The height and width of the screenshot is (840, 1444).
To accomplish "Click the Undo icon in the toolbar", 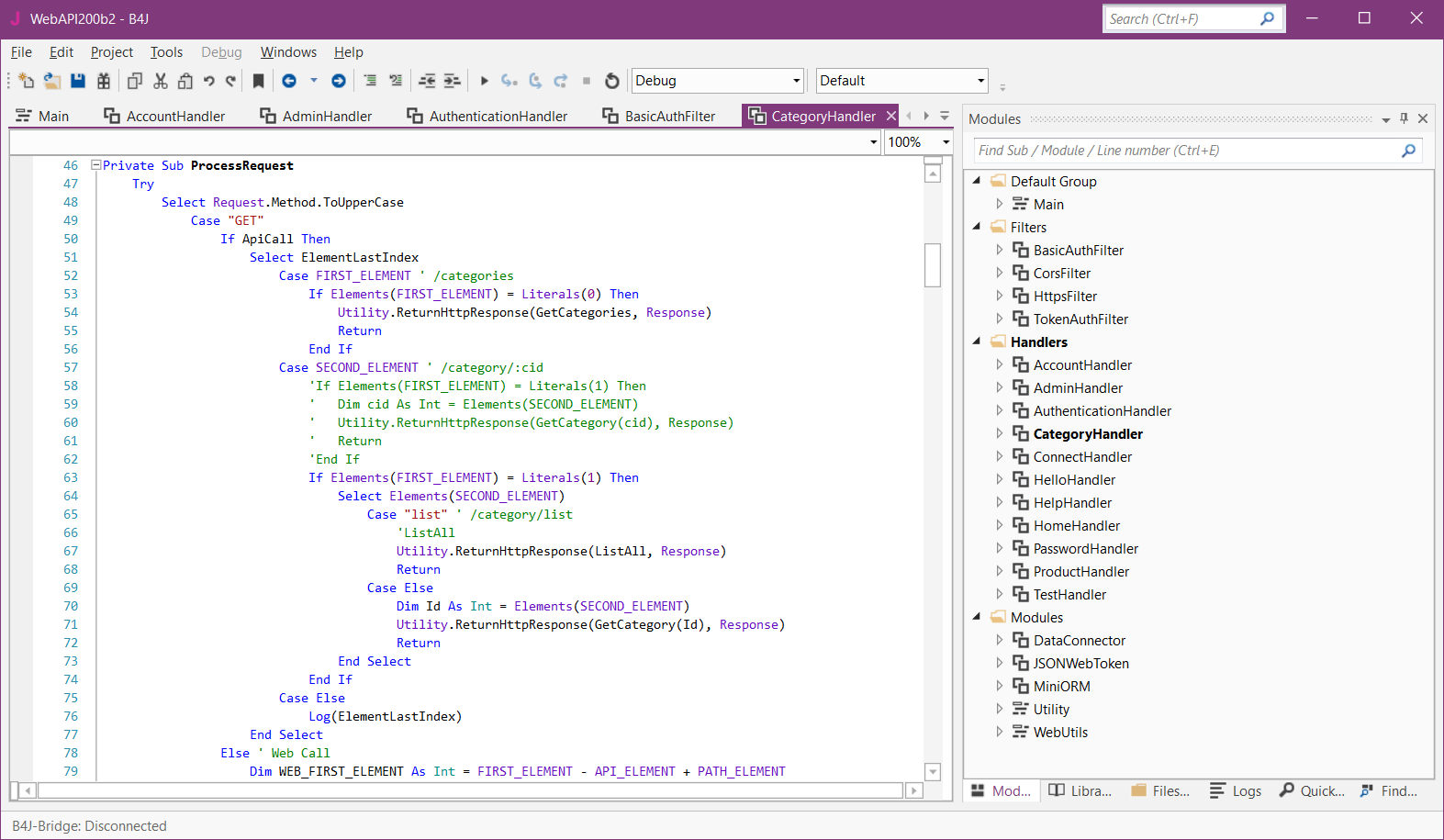I will point(209,81).
